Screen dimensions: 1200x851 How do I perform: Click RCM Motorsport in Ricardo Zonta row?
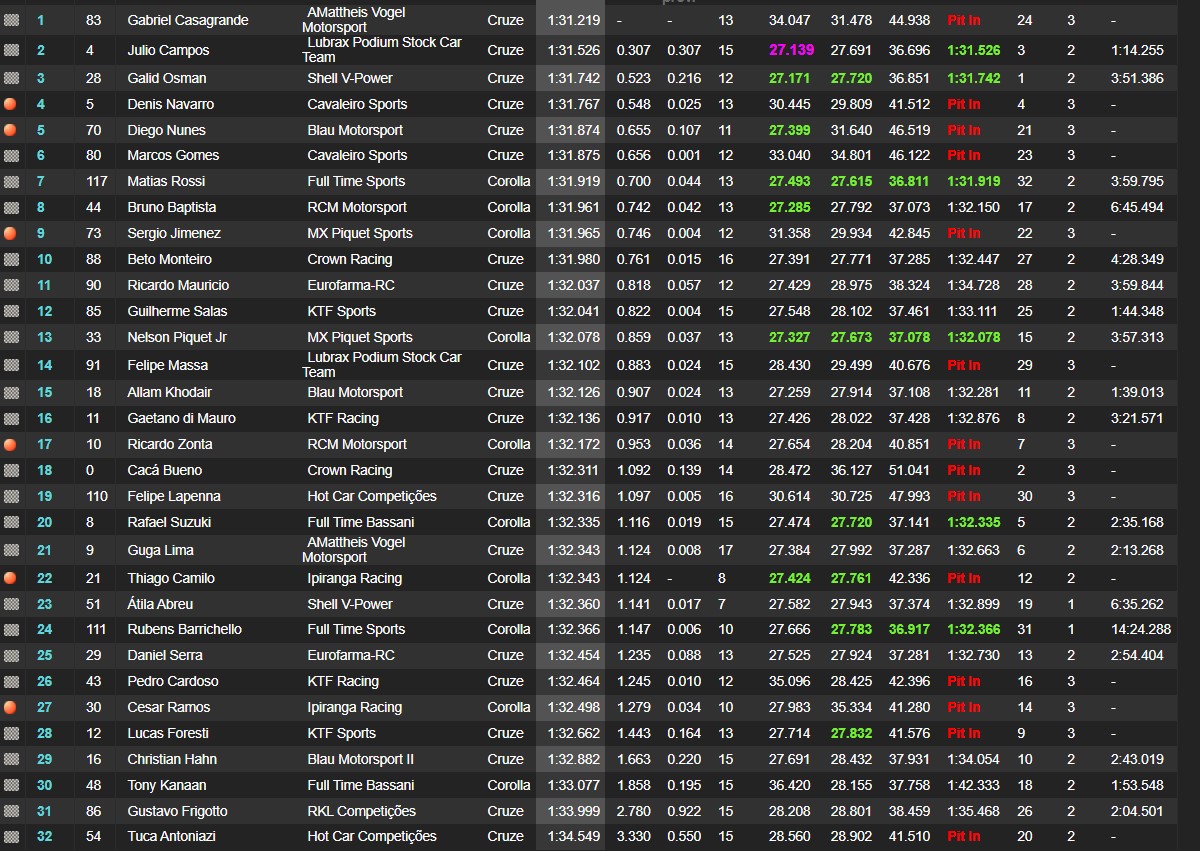pyautogui.click(x=357, y=444)
